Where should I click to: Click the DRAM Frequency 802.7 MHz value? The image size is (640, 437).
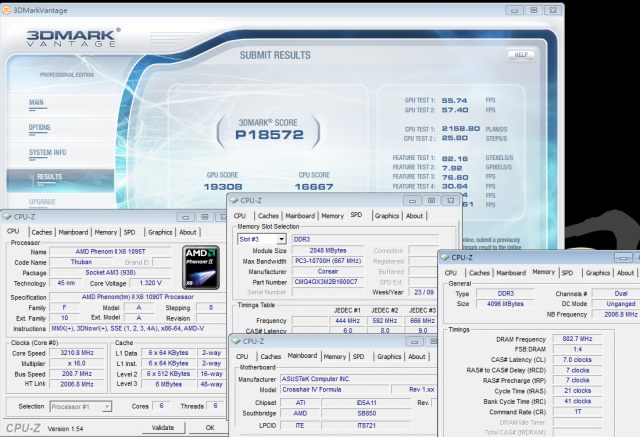[x=577, y=339]
